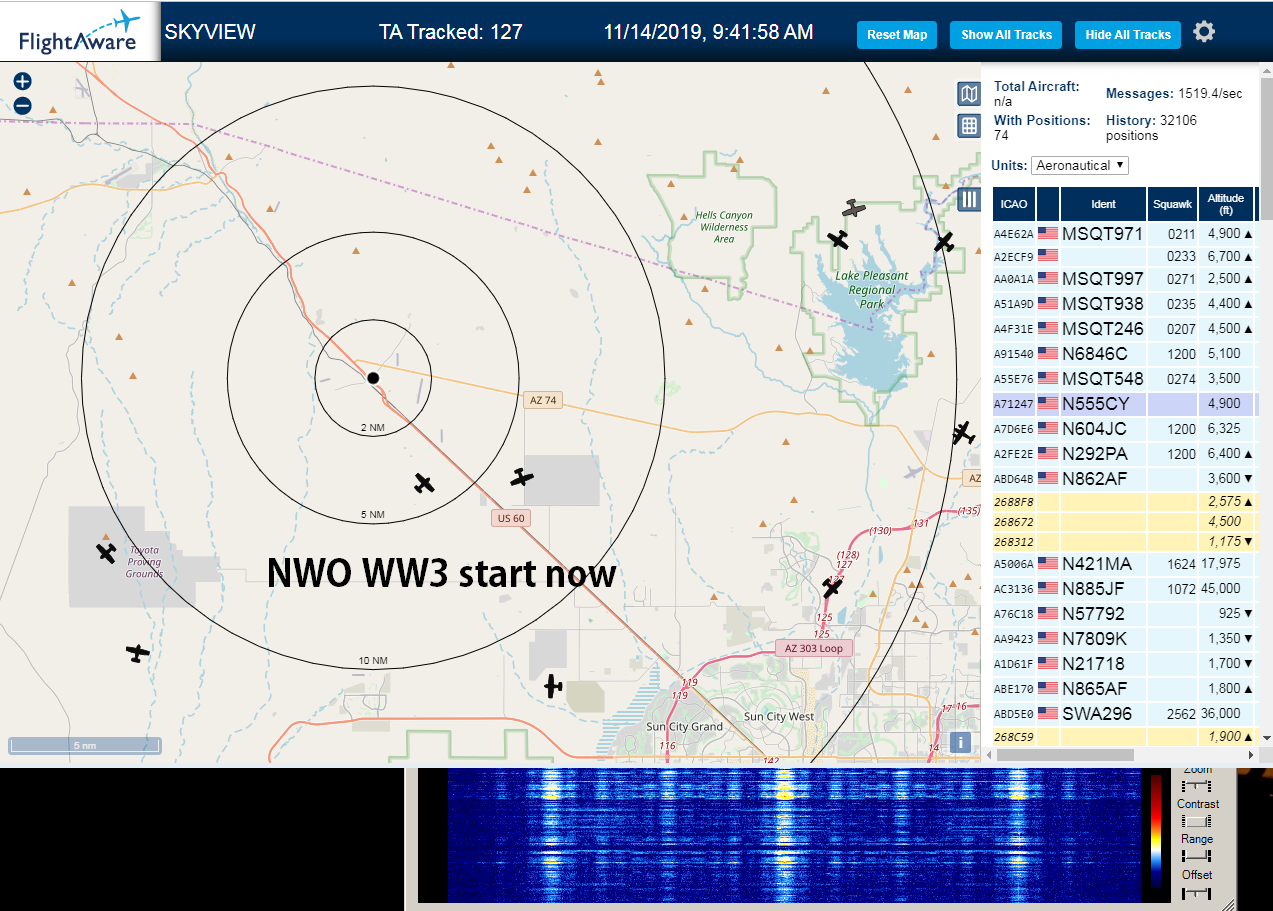
Task: Click yellow row with ICAO 268312
Action: [x=1124, y=541]
